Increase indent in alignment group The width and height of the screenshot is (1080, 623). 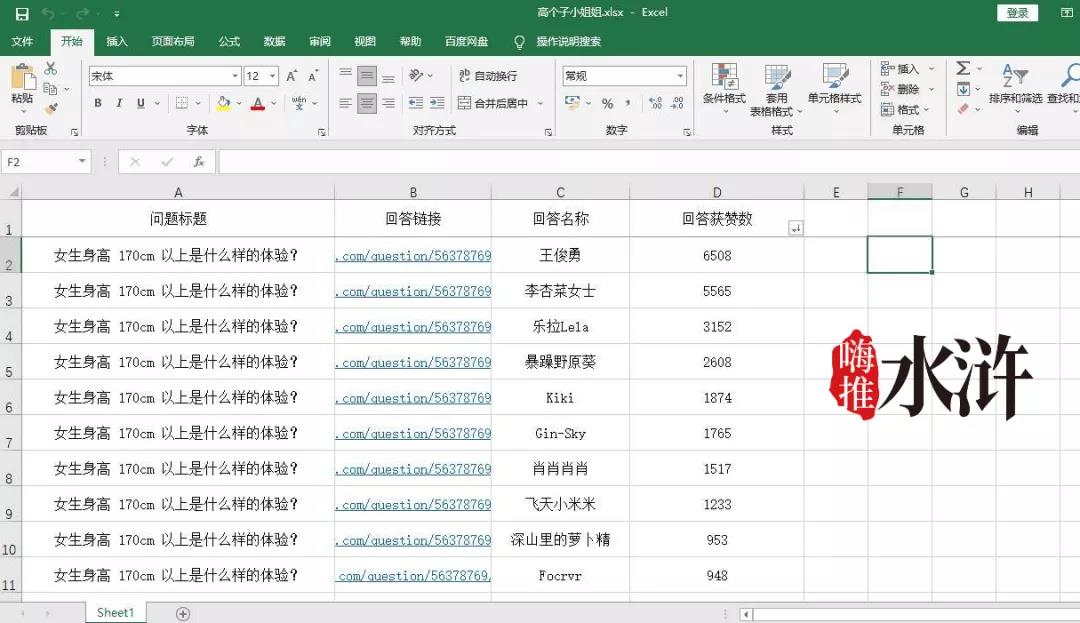pos(437,103)
